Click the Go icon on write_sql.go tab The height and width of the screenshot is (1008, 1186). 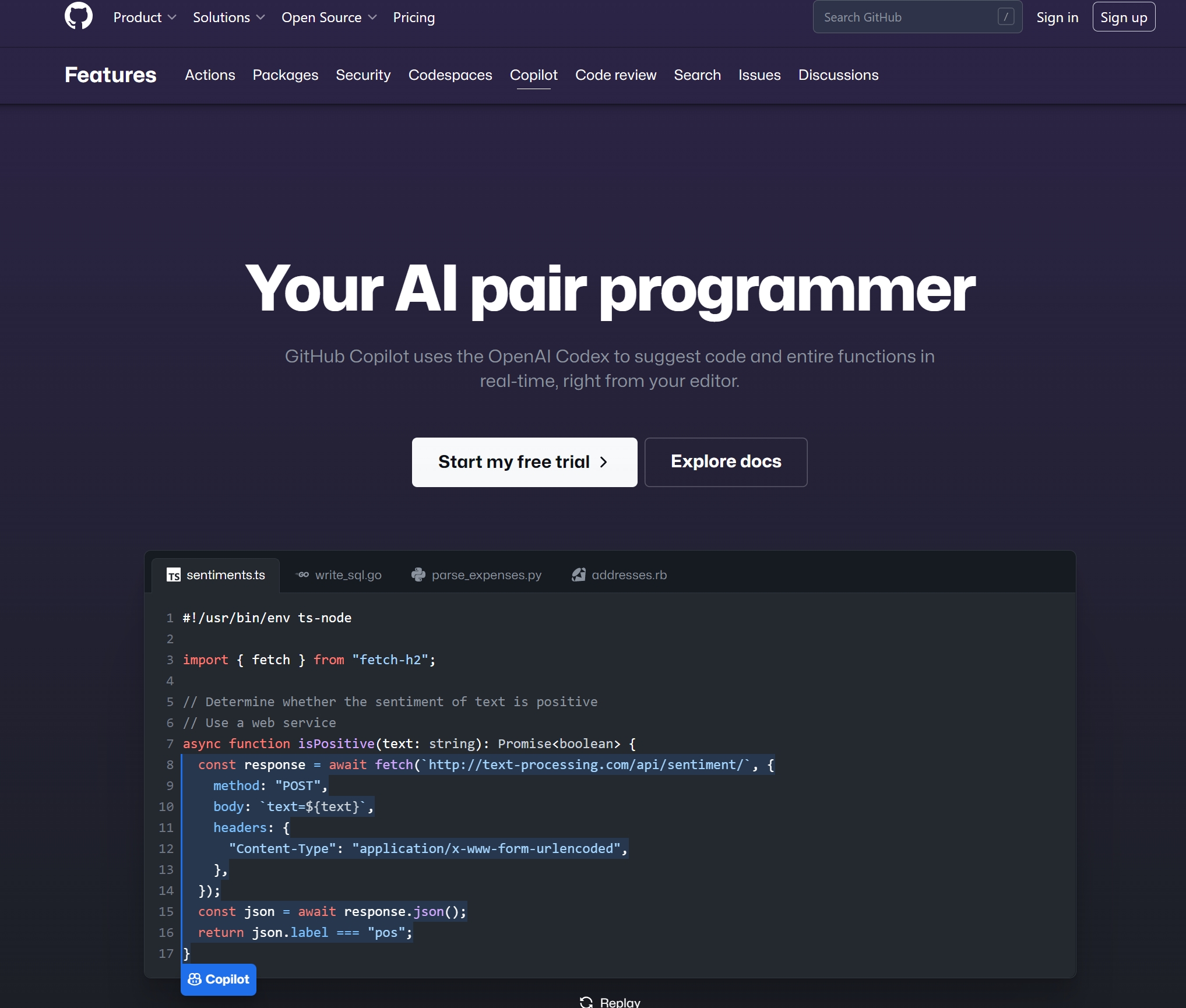(302, 575)
